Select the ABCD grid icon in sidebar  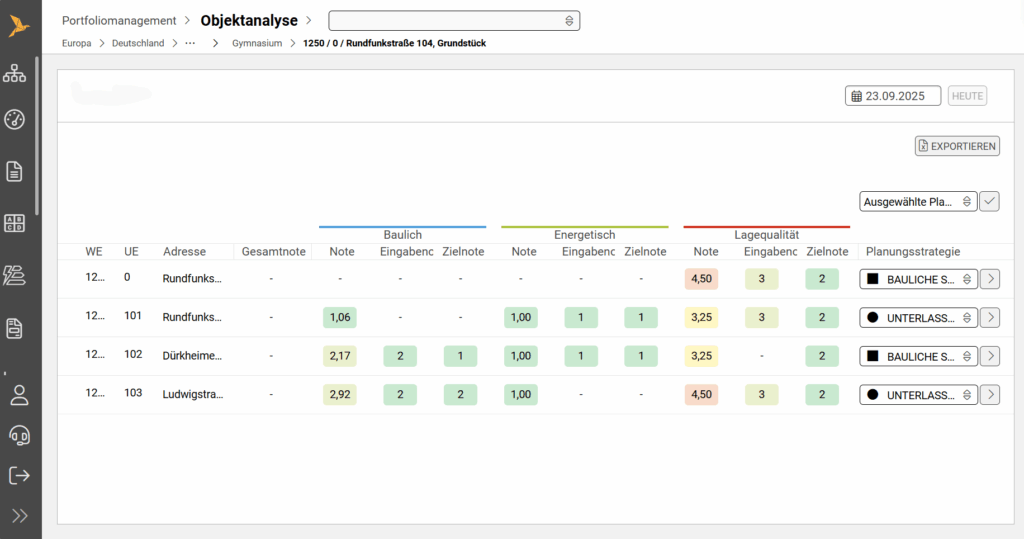15,223
